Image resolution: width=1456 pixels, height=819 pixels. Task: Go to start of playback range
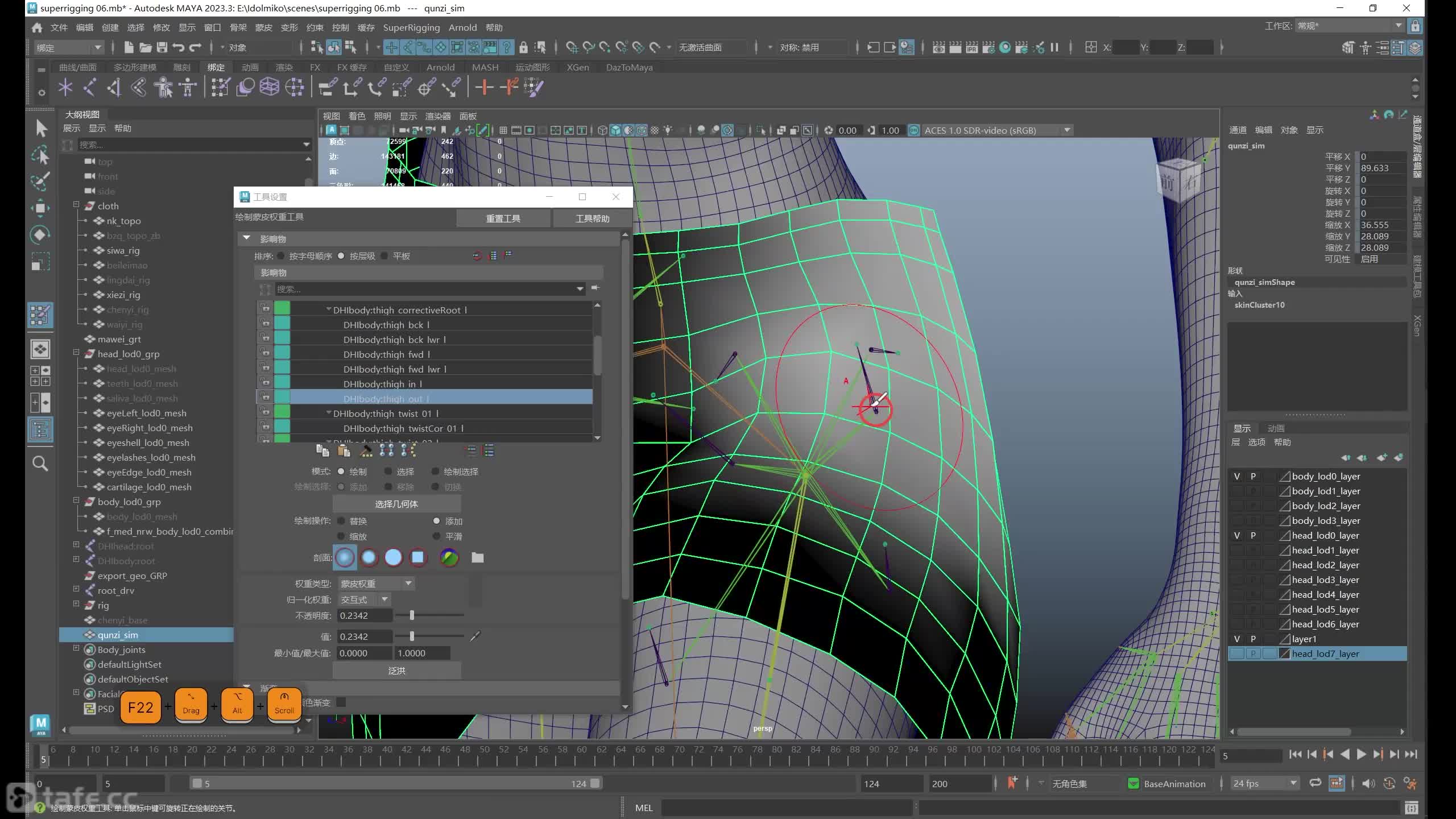(1296, 754)
